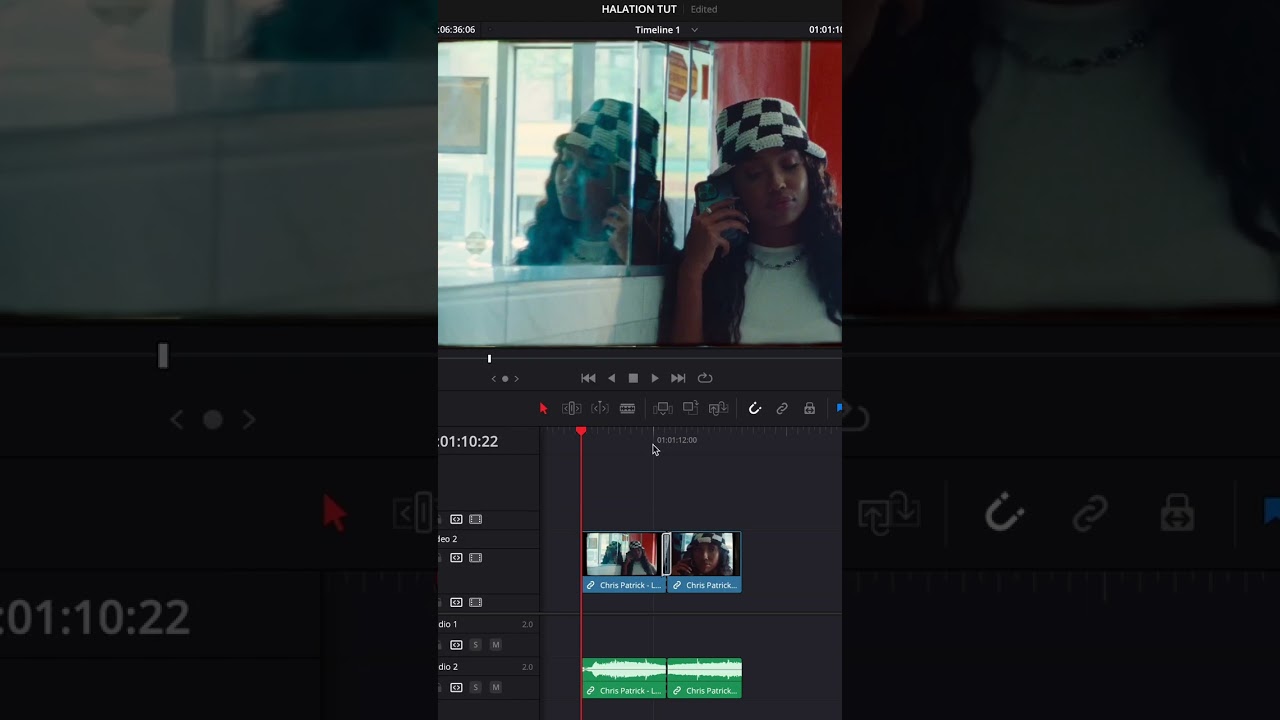Click the Audio 2 track name
The image size is (1280, 720).
click(x=447, y=667)
